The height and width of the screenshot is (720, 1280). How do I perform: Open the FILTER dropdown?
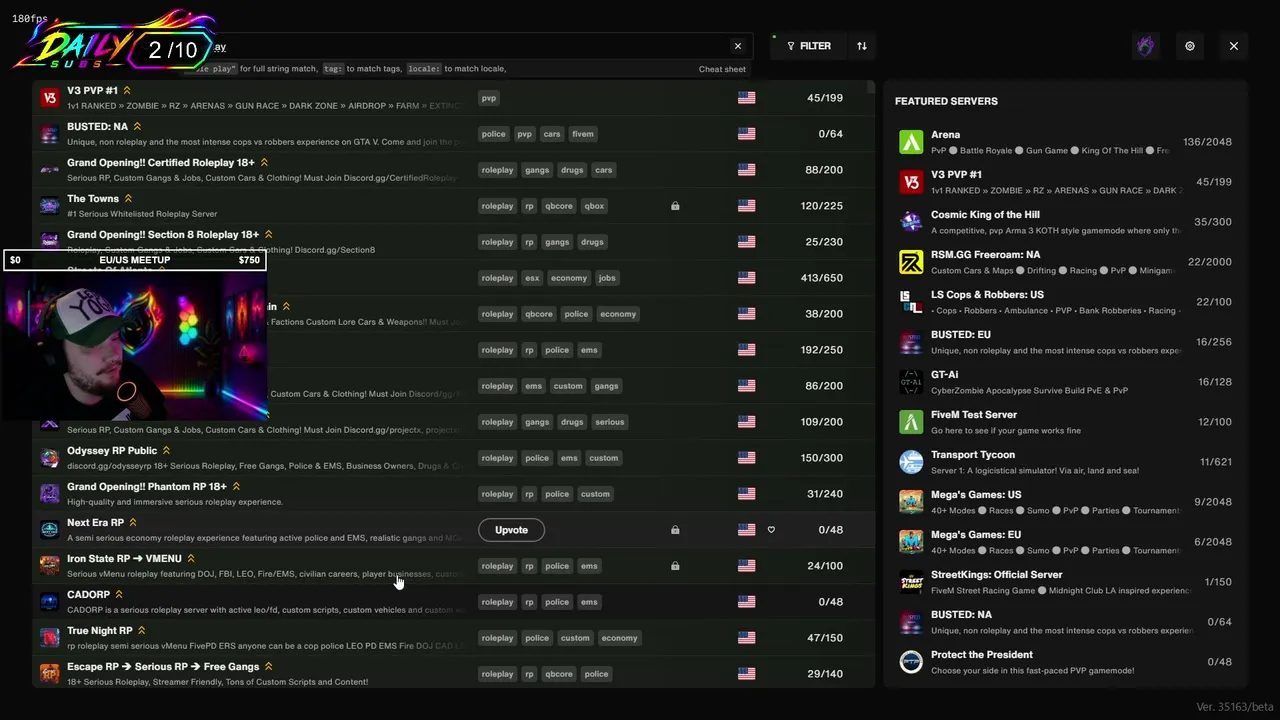pyautogui.click(x=808, y=46)
